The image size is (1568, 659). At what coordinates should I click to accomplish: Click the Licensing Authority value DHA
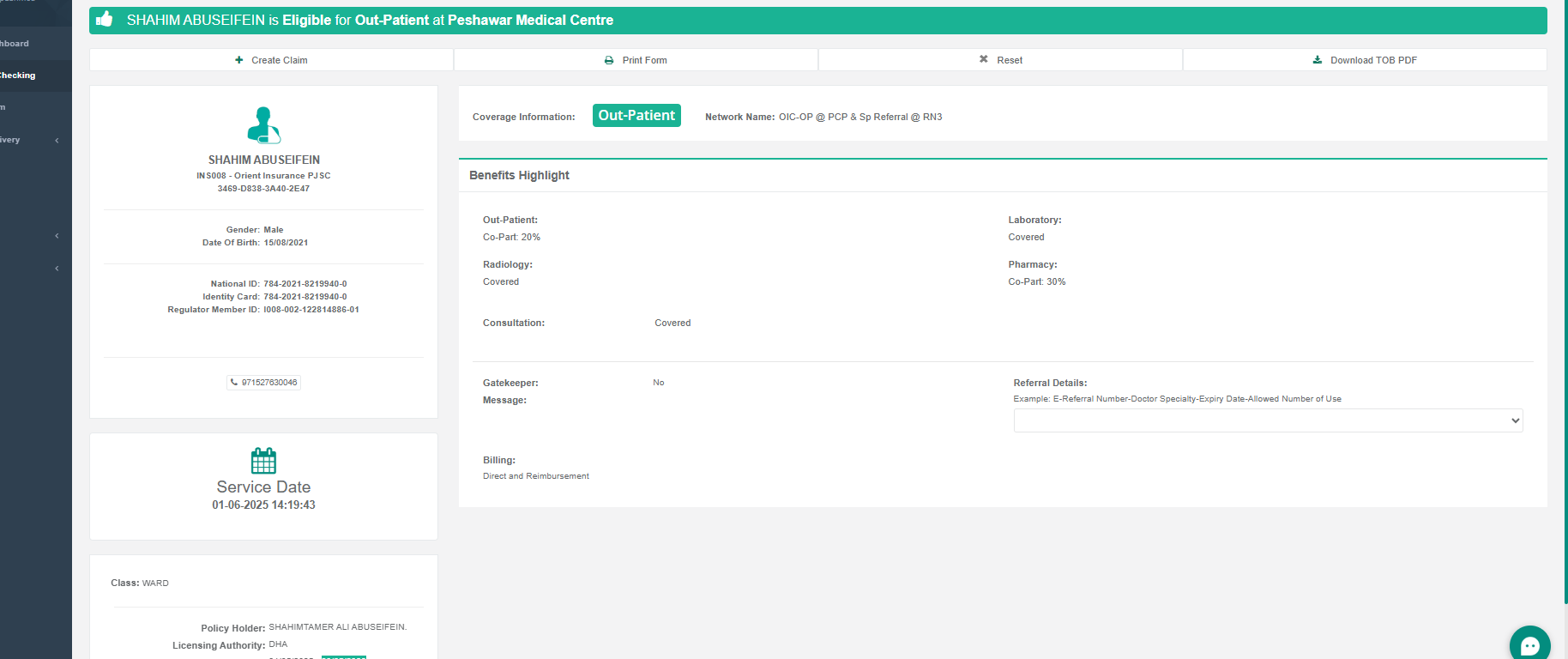tap(278, 644)
